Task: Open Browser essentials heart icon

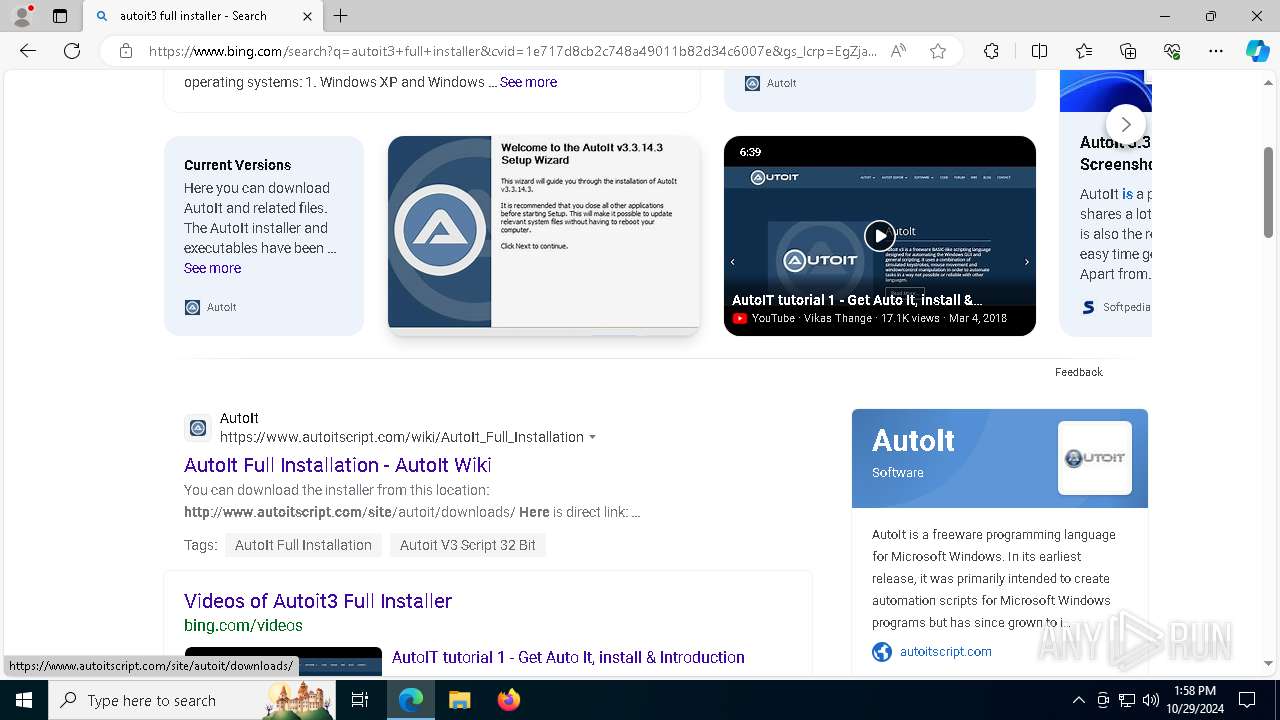Action: [1172, 51]
